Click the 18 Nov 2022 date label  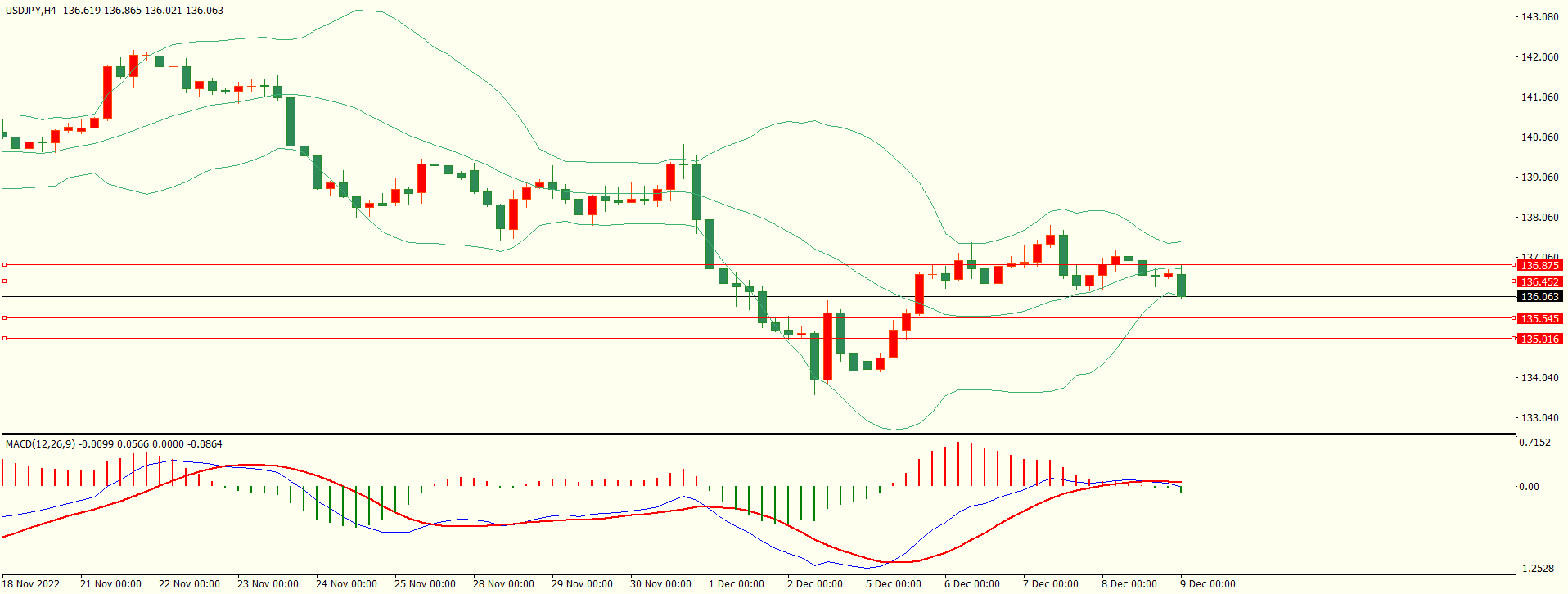coord(32,584)
